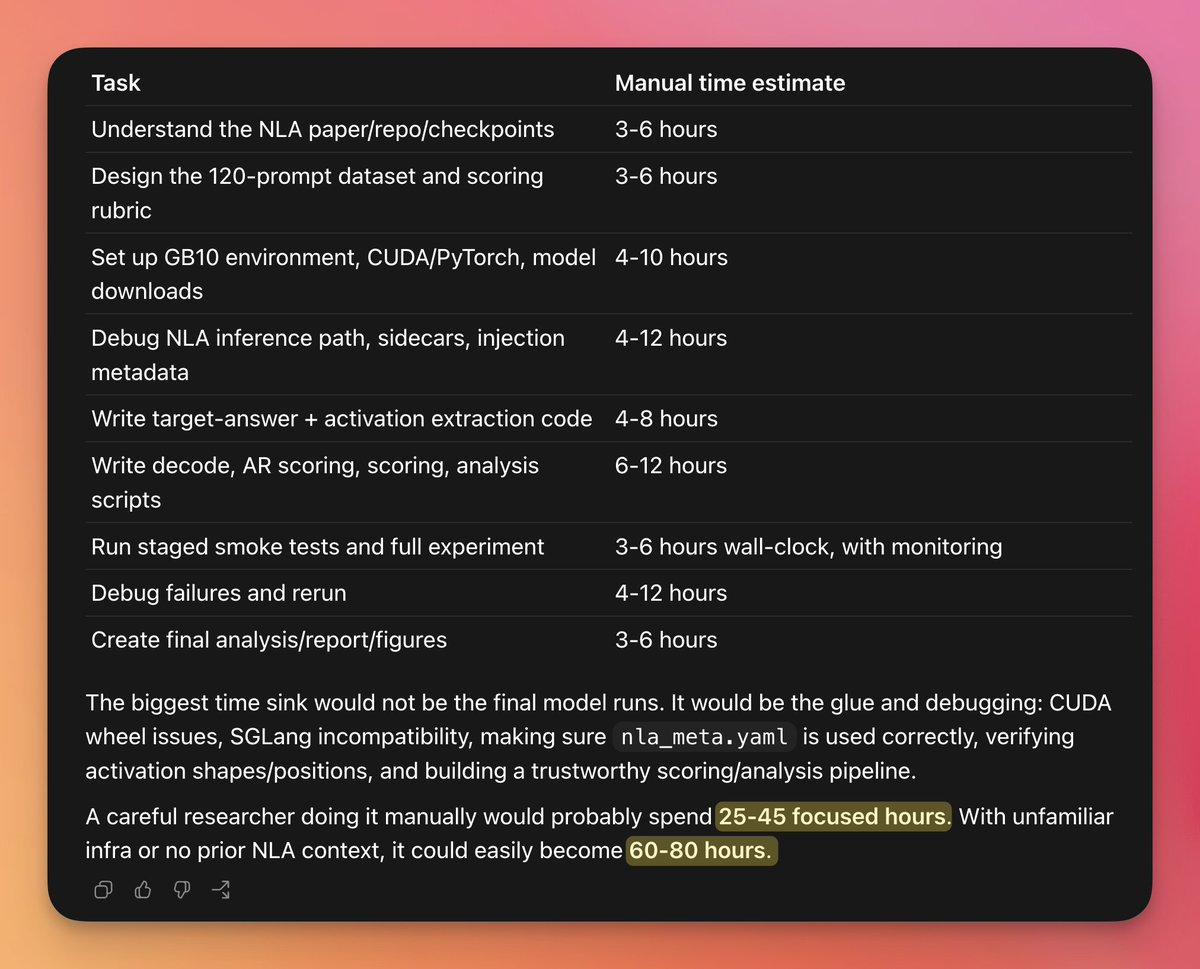1200x969 pixels.
Task: Click 'Debug NLA inference path' task cell
Action: coord(328,355)
